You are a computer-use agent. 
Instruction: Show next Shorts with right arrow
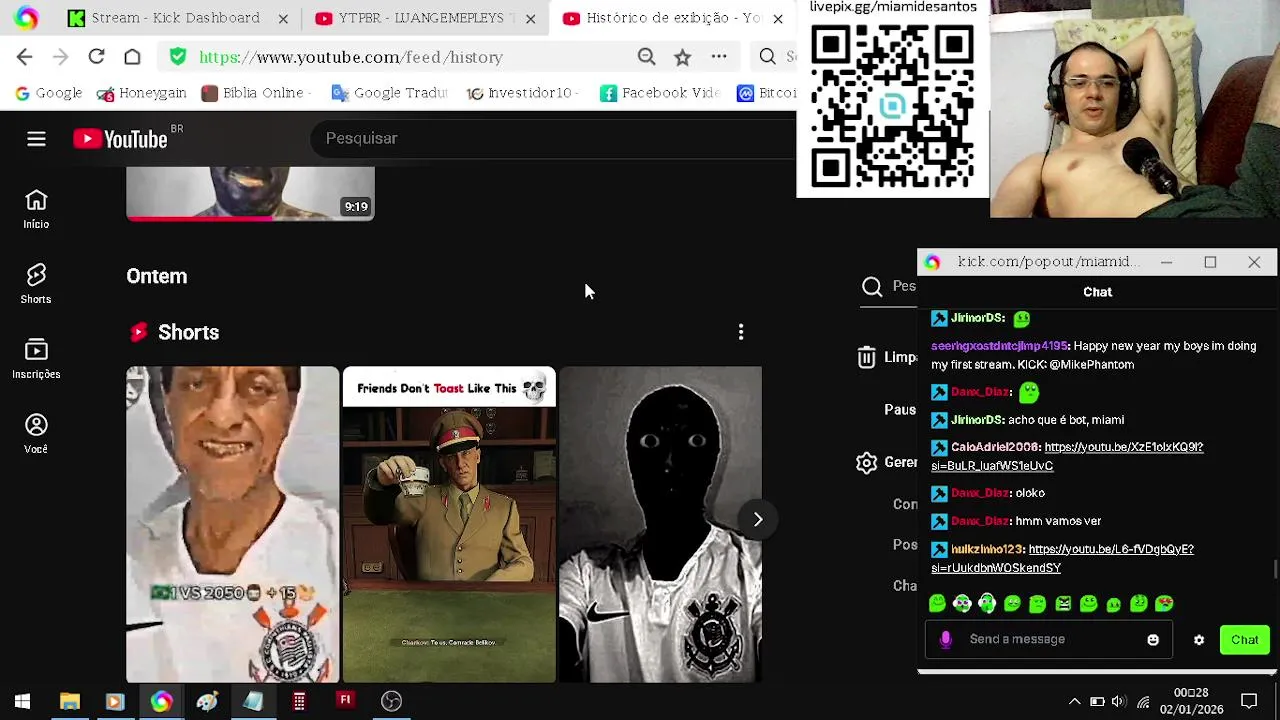758,519
